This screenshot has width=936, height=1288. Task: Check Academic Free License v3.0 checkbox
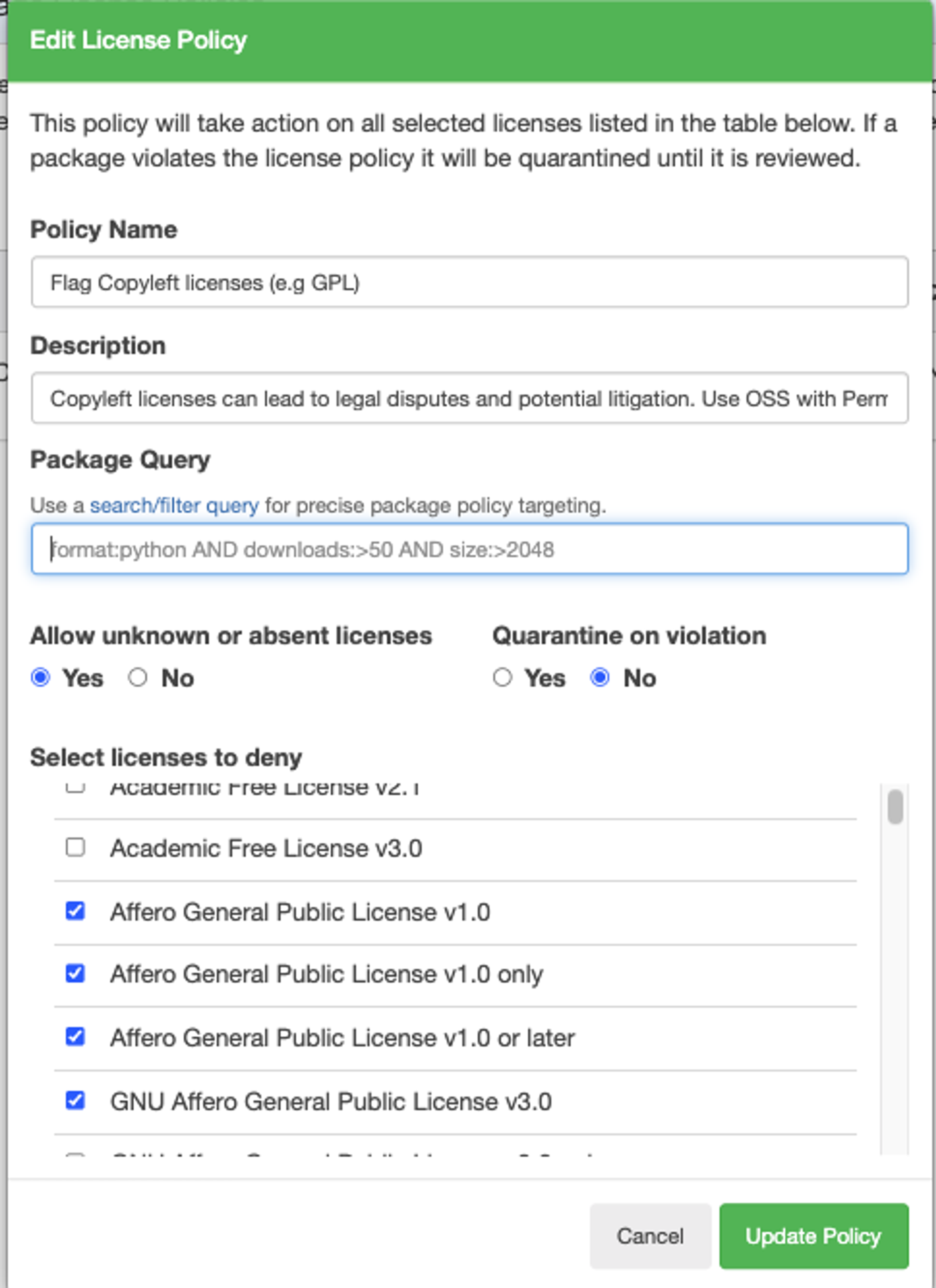[76, 847]
